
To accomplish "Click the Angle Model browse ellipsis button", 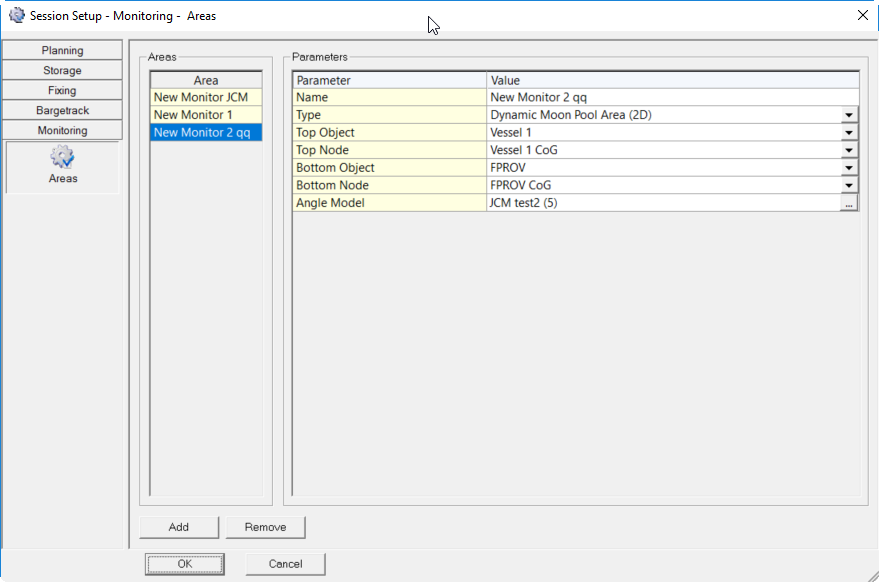I will (x=849, y=203).
